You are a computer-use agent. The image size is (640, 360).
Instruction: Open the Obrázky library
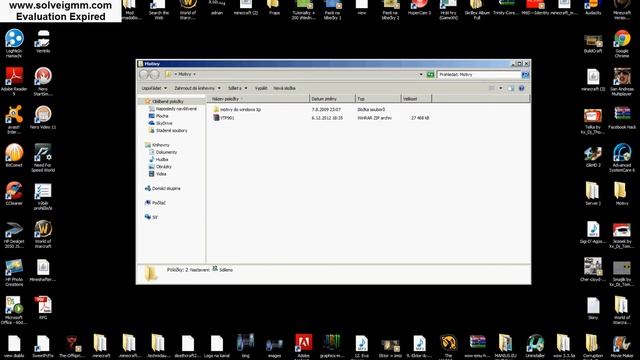tap(160, 167)
